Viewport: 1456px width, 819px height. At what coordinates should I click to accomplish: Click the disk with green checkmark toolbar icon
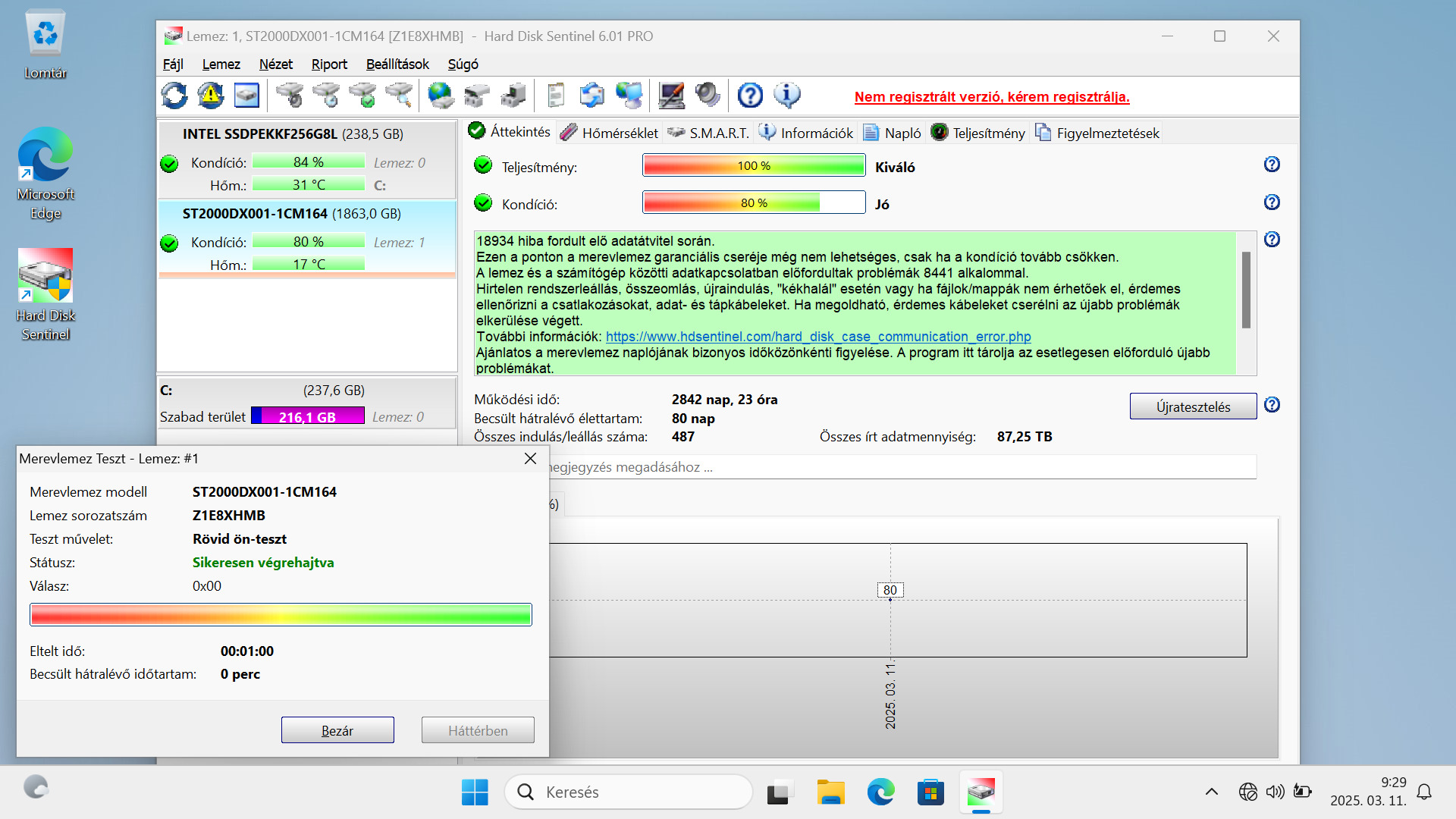362,96
